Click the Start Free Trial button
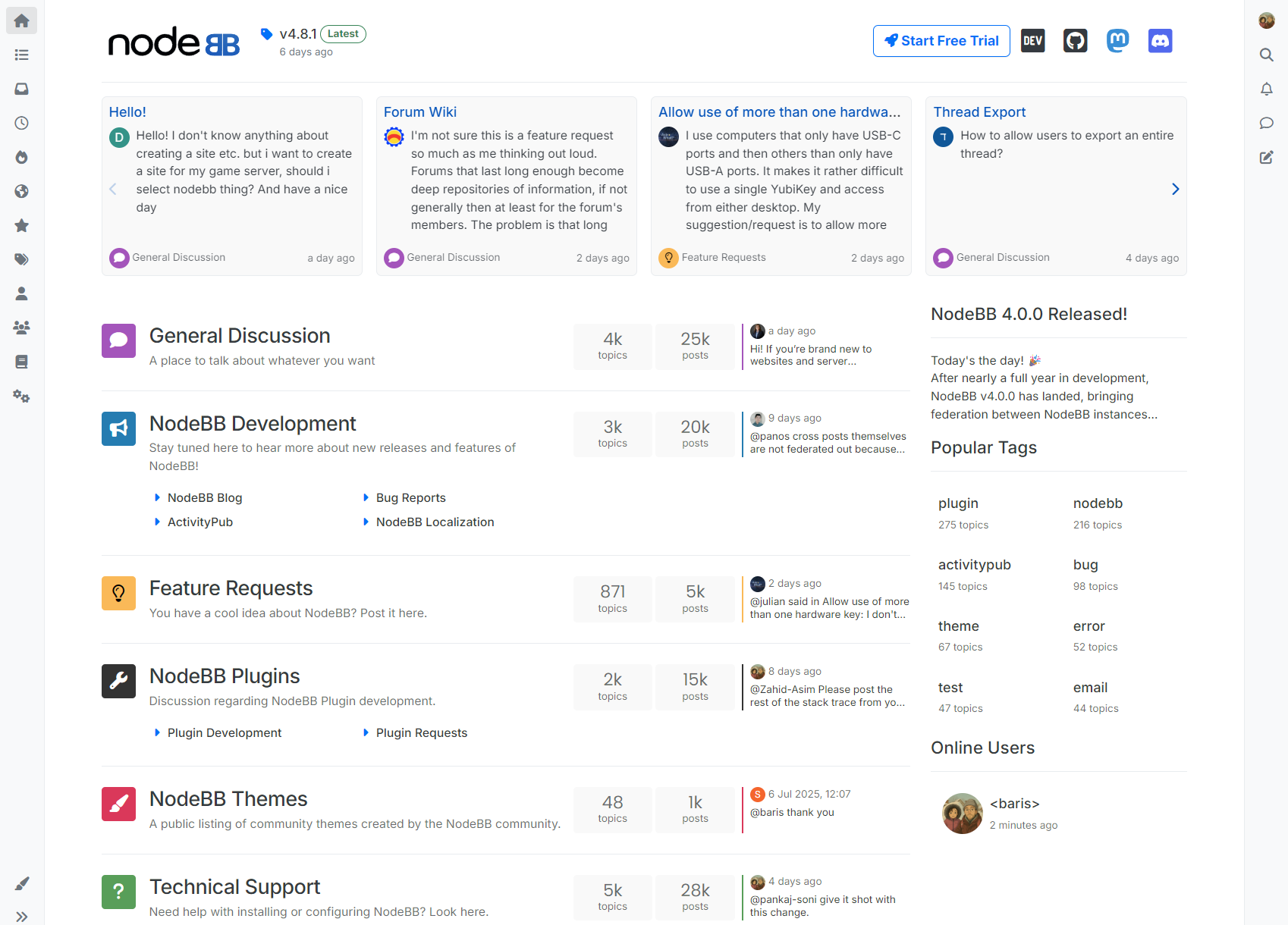This screenshot has height=925, width=1288. tap(941, 41)
